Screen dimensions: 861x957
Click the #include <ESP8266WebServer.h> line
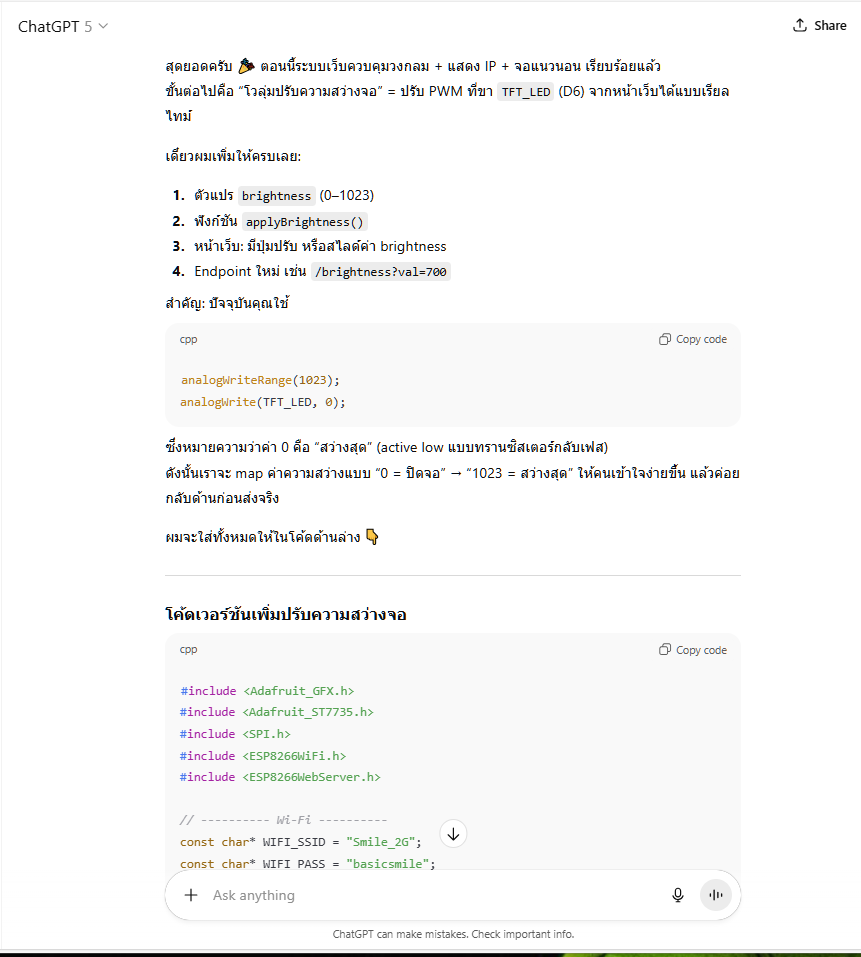[280, 777]
